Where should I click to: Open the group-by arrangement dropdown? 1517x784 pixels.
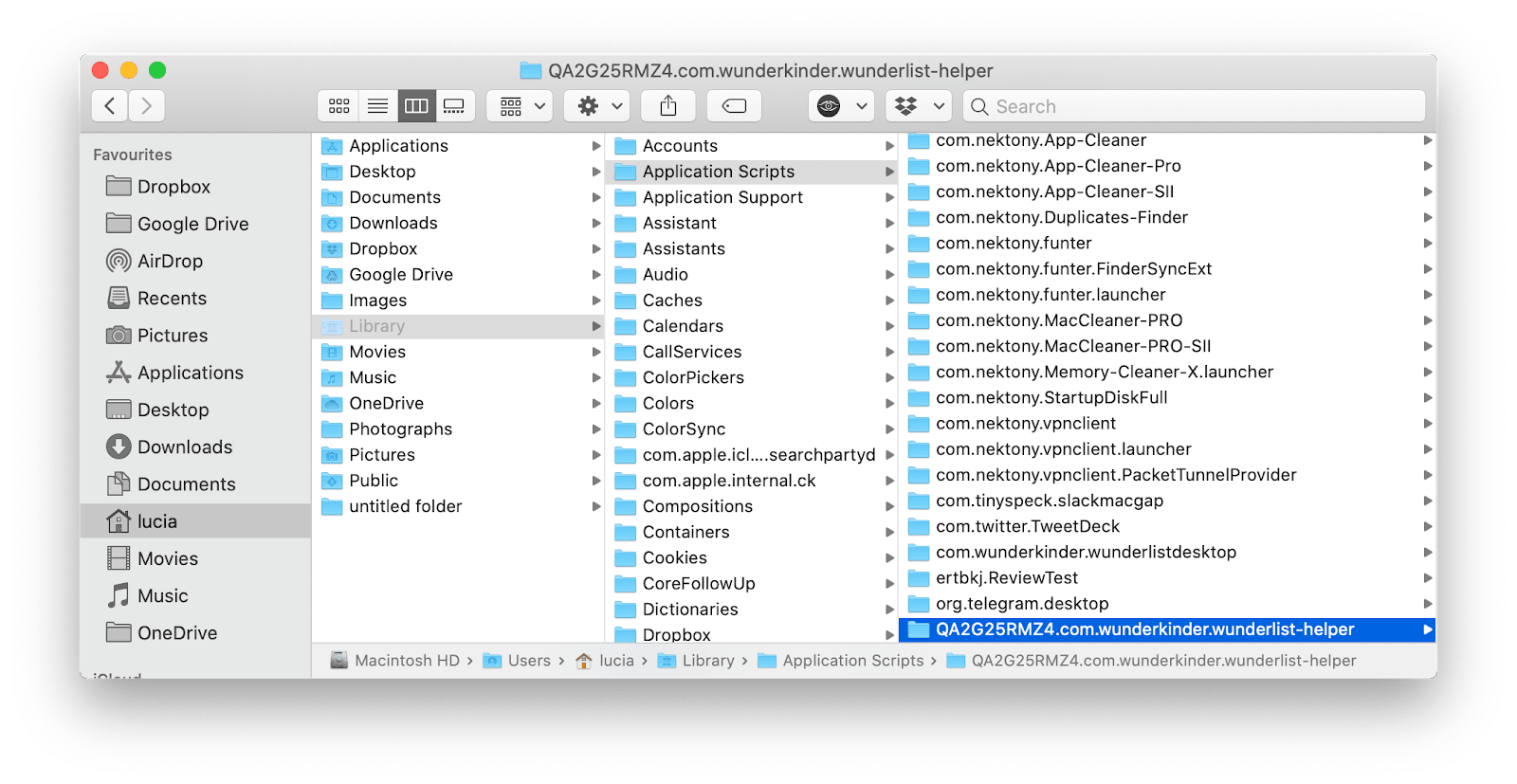520,106
